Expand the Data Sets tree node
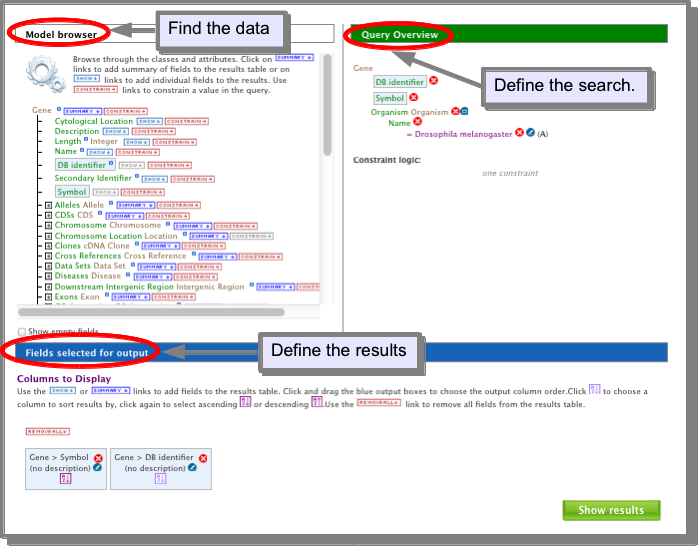Screen dimensions: 698x546 click(x=49, y=266)
